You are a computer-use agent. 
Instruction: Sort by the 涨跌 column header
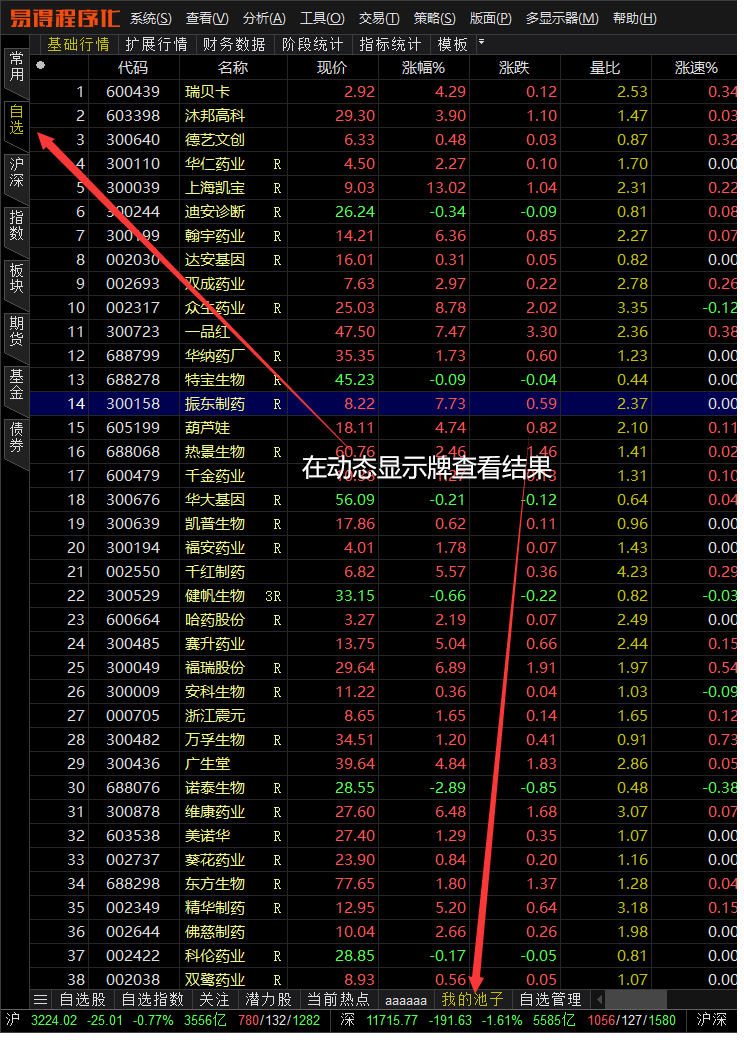pyautogui.click(x=514, y=68)
